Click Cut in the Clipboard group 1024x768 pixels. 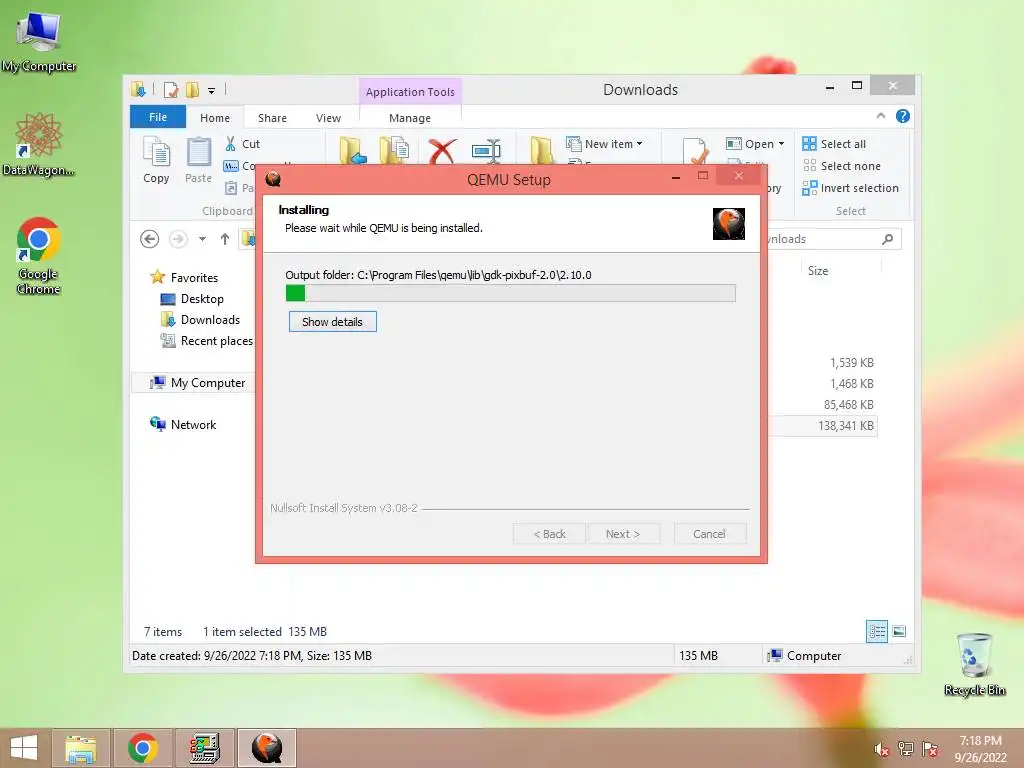242,144
